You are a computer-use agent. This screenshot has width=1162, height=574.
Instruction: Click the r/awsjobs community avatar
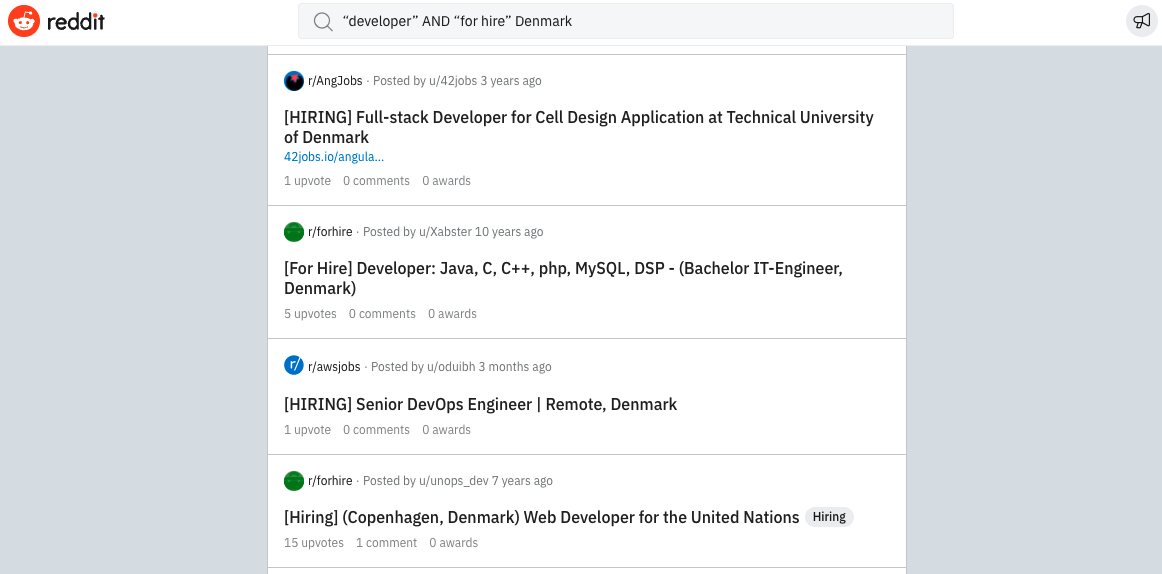293,366
